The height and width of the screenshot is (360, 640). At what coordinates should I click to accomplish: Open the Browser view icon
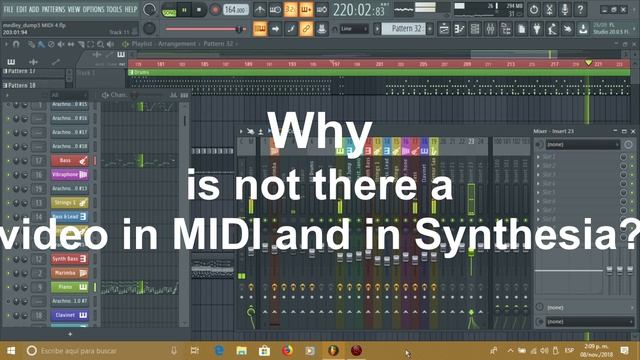(x=506, y=29)
